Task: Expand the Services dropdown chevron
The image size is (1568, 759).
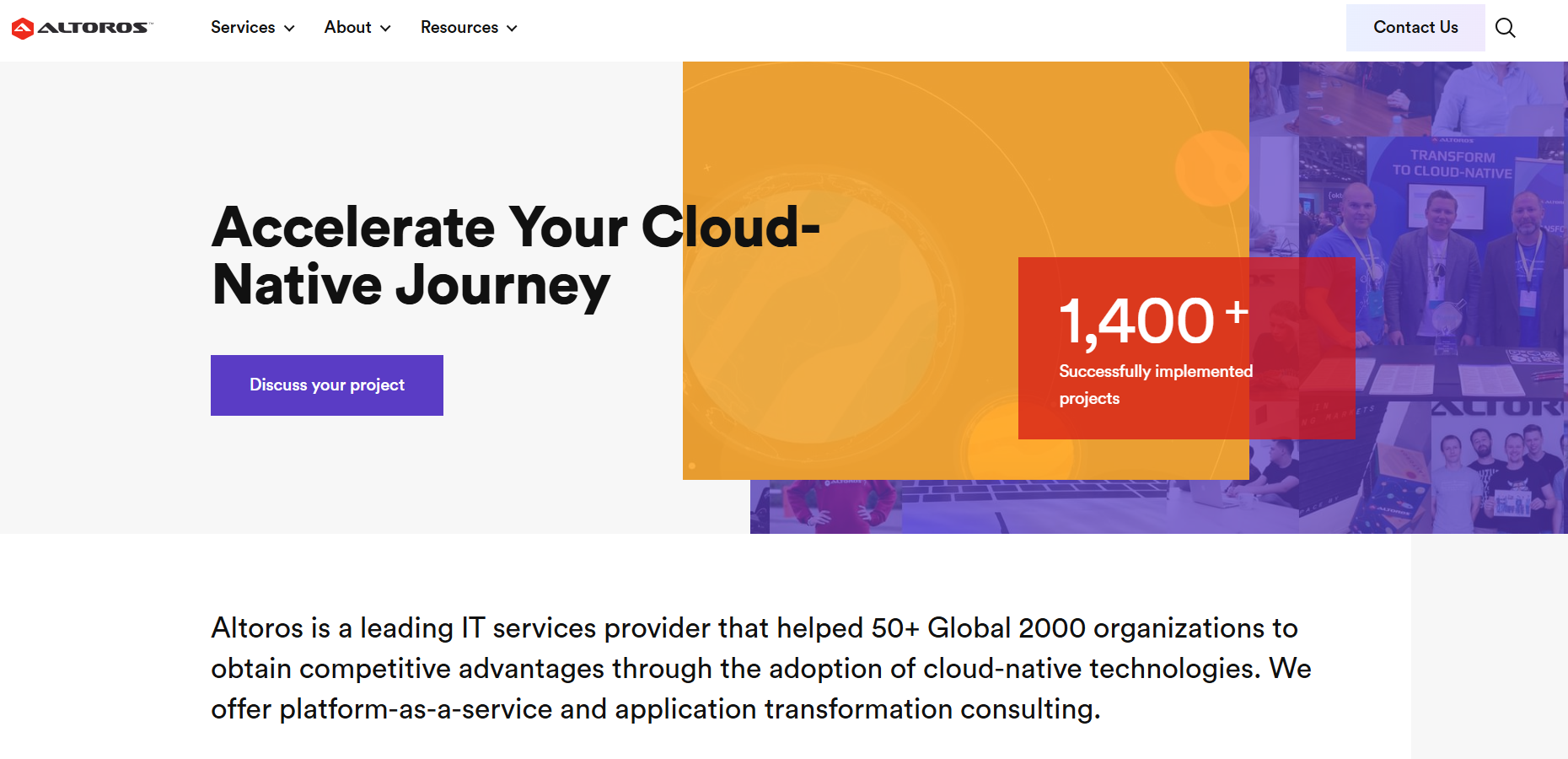Action: (x=289, y=29)
